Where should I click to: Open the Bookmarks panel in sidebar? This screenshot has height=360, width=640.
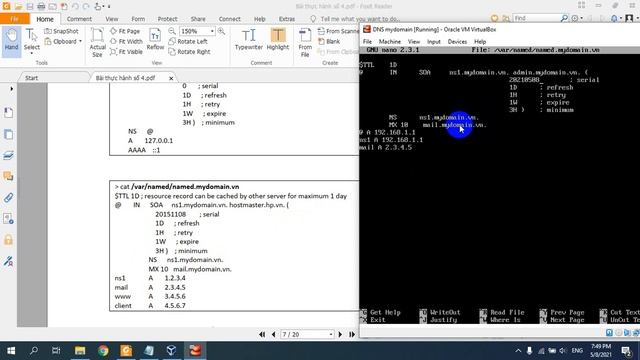[x=8, y=113]
